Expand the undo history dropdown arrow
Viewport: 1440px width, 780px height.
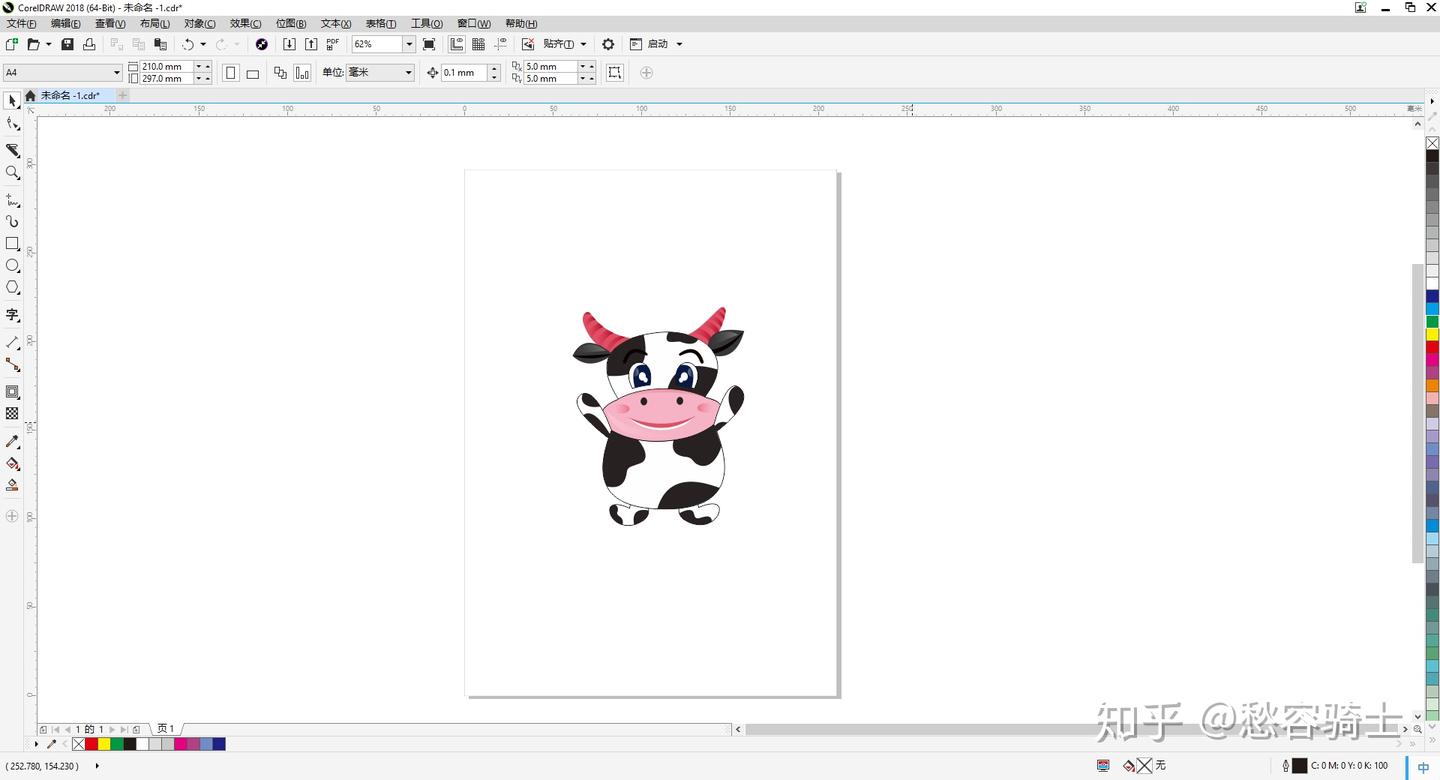point(203,44)
